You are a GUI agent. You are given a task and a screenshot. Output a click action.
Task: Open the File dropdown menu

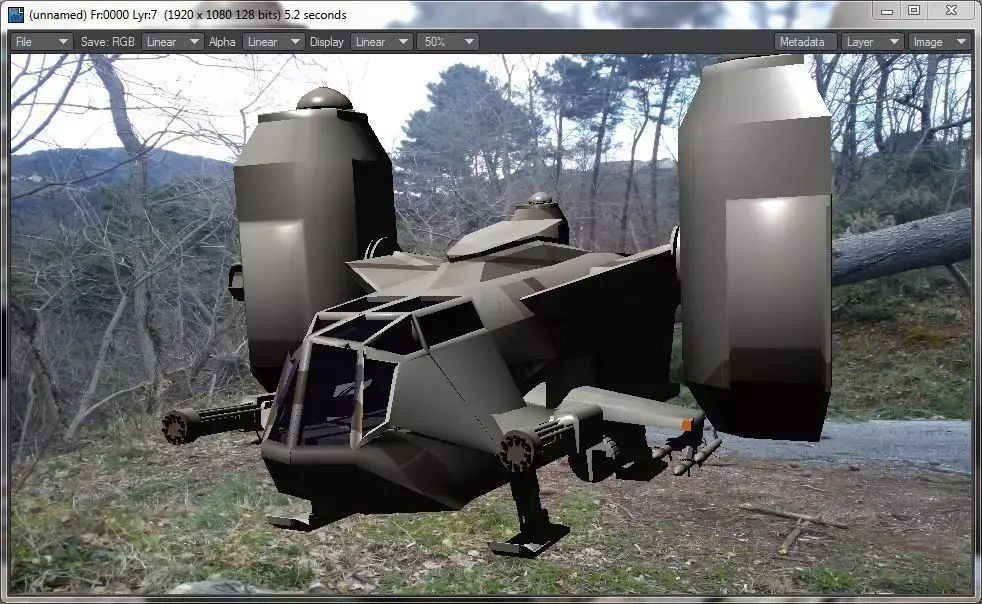pos(42,42)
